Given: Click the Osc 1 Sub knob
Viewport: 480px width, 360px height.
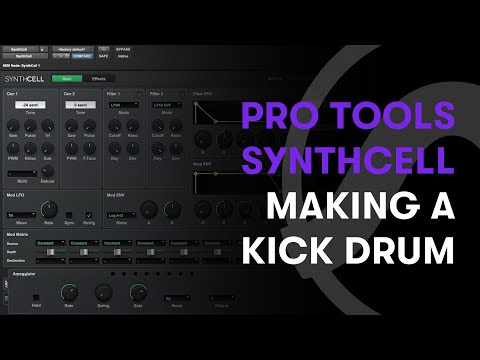Looking at the screenshot, I should (48, 148).
